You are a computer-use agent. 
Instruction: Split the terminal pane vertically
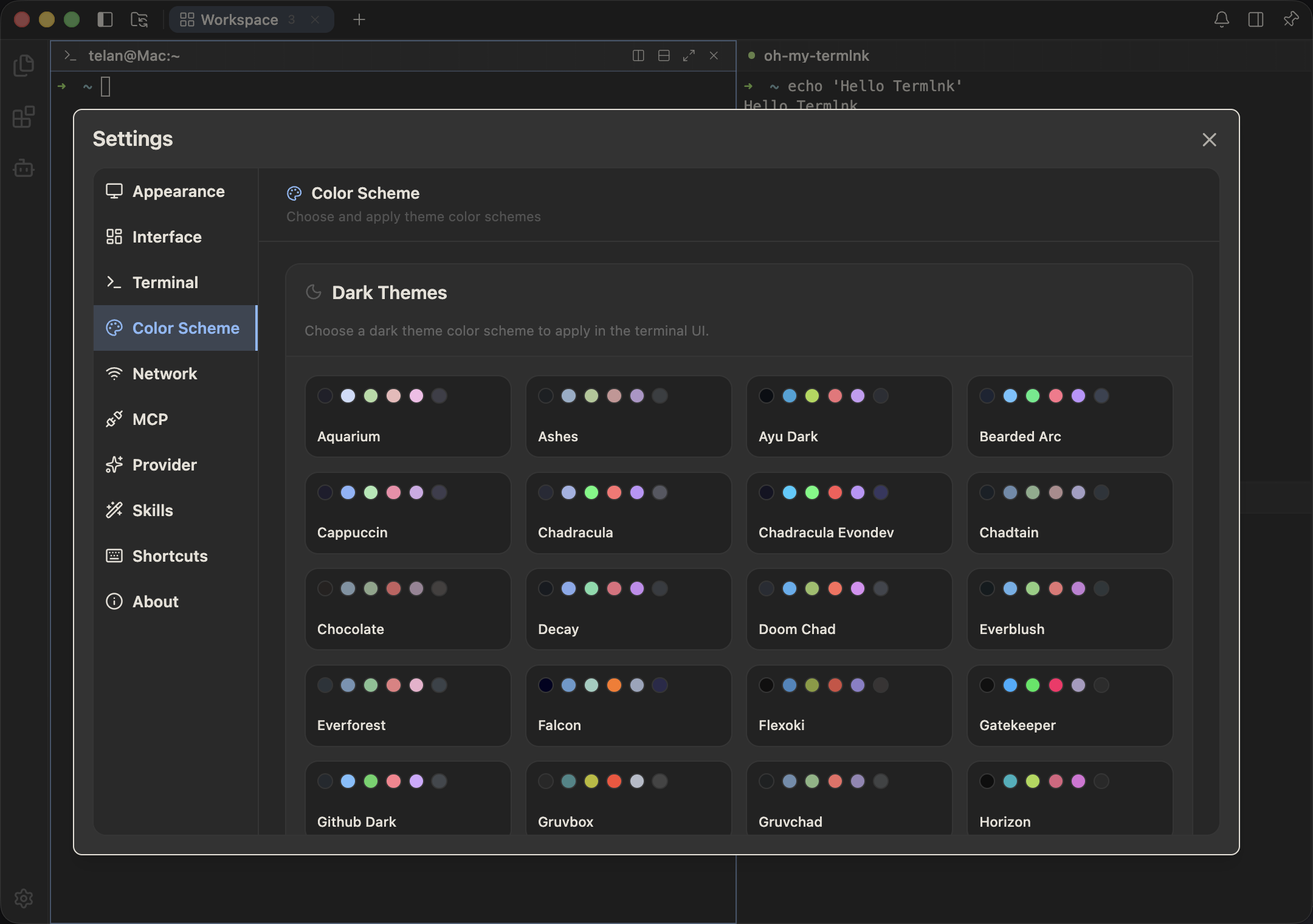[638, 56]
